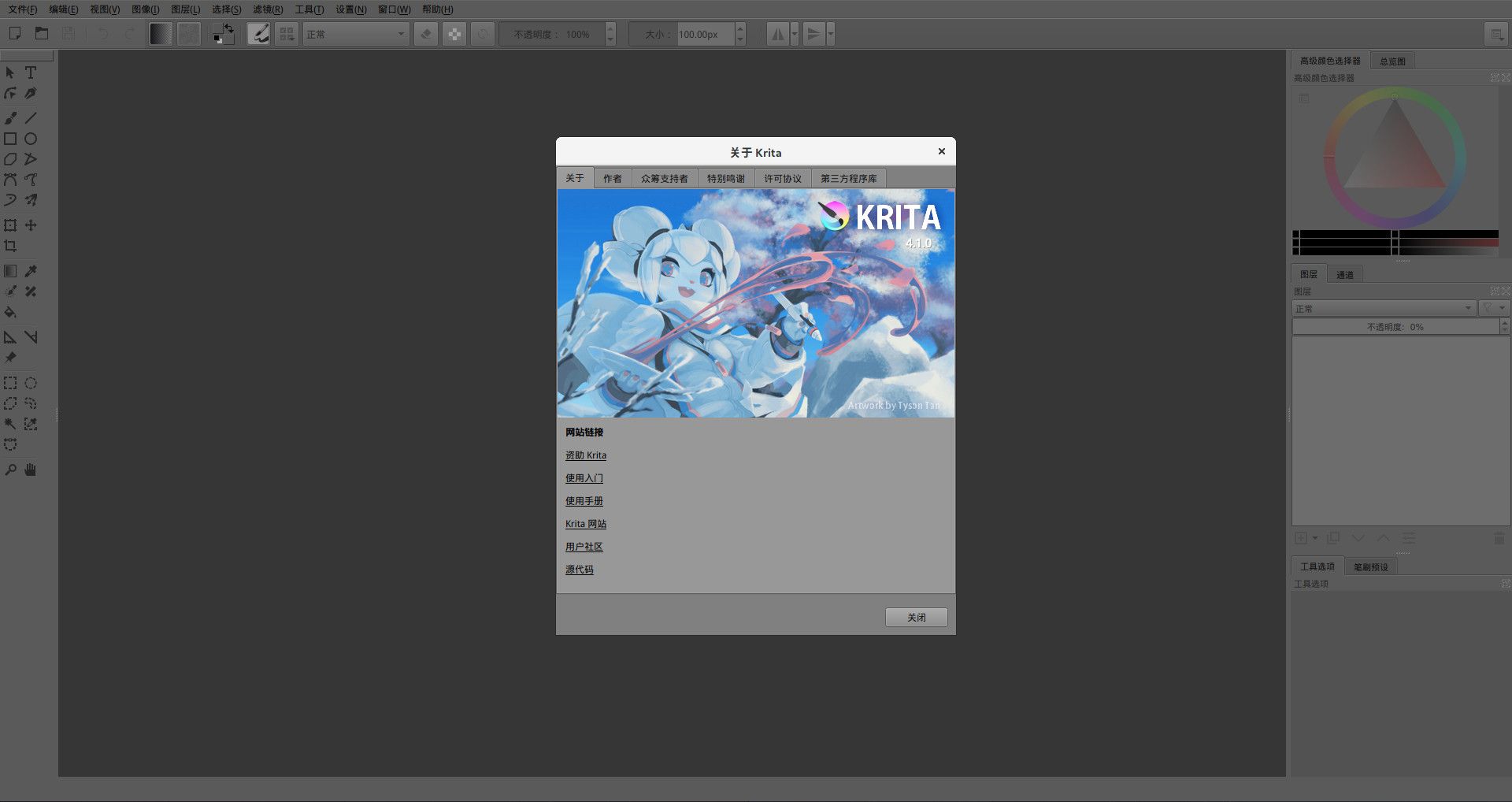Viewport: 1512px width, 802px height.
Task: Select the Assistant tool
Action: click(x=10, y=337)
